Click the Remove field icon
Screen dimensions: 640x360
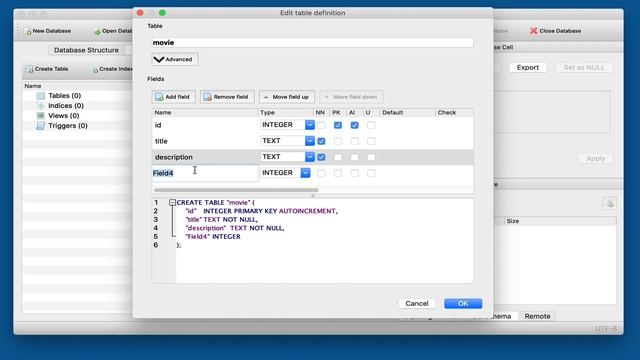pyautogui.click(x=207, y=97)
